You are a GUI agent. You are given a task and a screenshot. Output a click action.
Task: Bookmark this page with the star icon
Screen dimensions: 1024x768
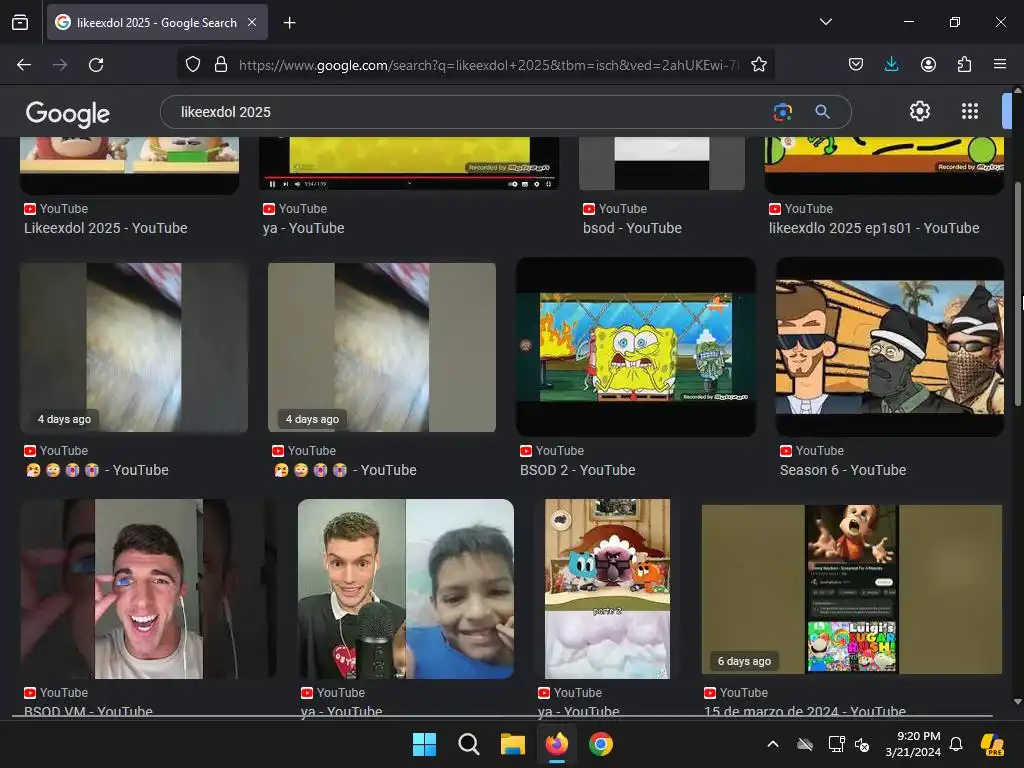[x=758, y=65]
